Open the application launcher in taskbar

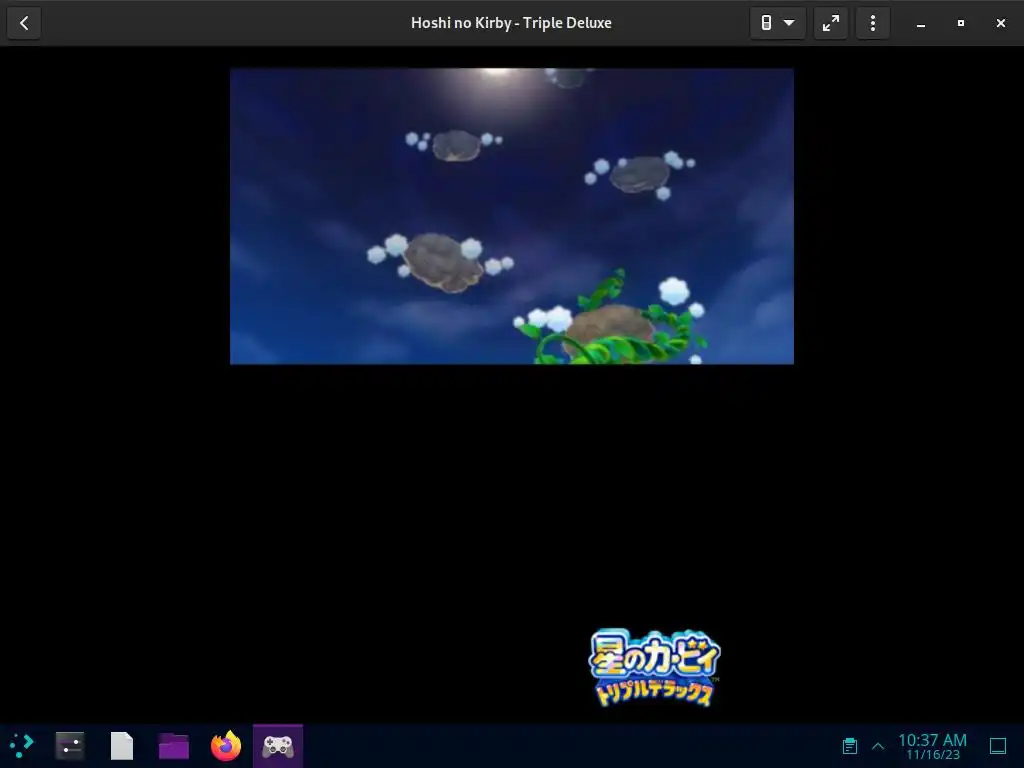pyautogui.click(x=22, y=745)
